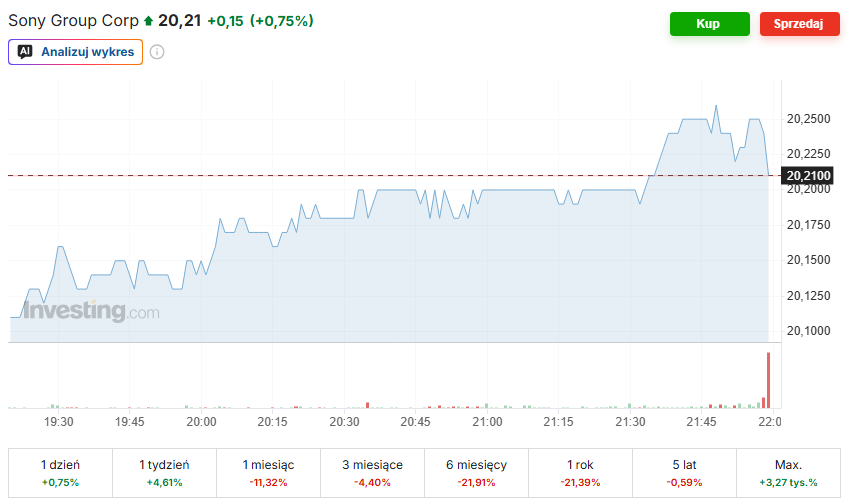Click the Sony Group Corp title
Screen dimensions: 849x504
73,21
